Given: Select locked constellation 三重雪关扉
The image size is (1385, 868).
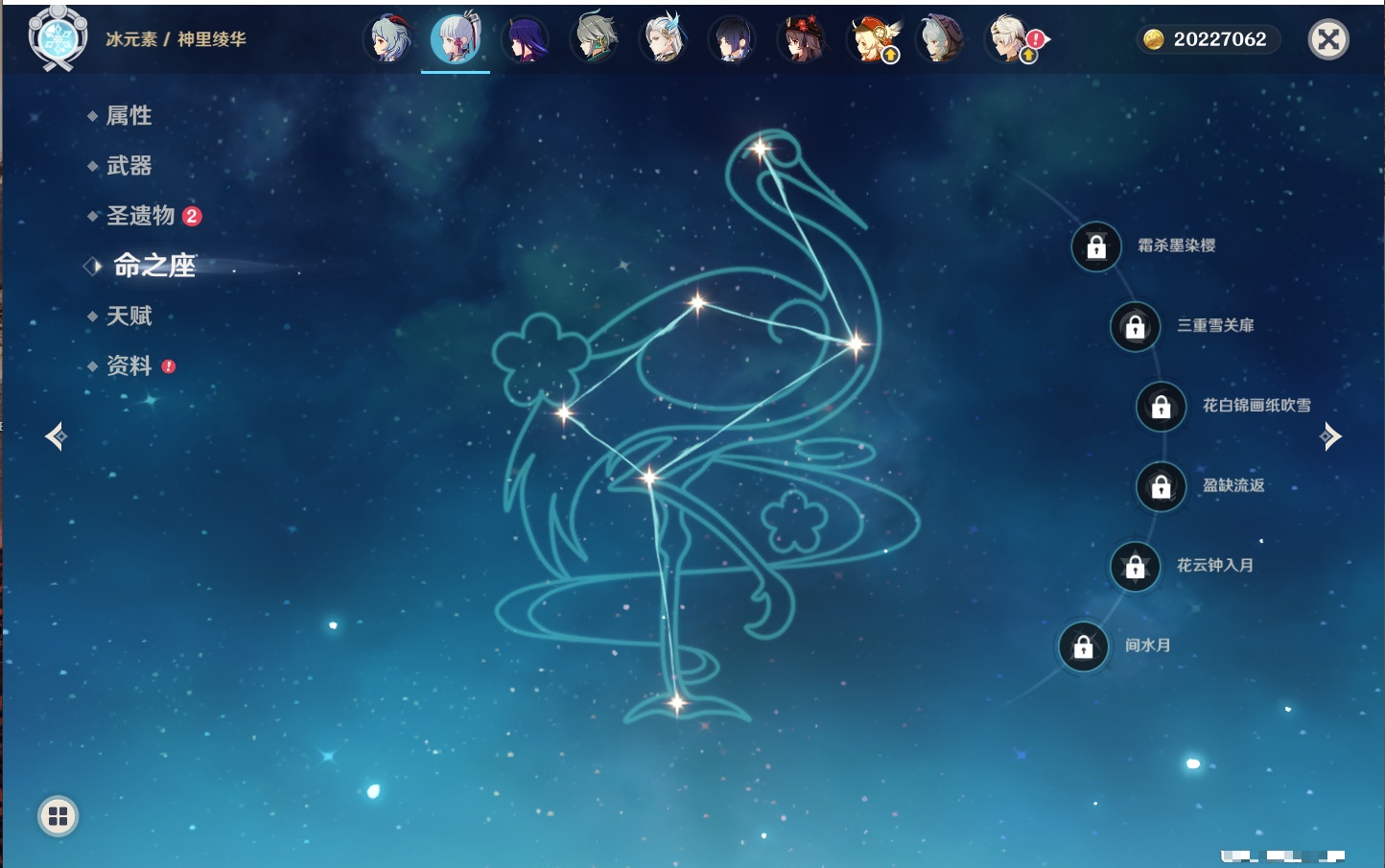Looking at the screenshot, I should (x=1135, y=326).
